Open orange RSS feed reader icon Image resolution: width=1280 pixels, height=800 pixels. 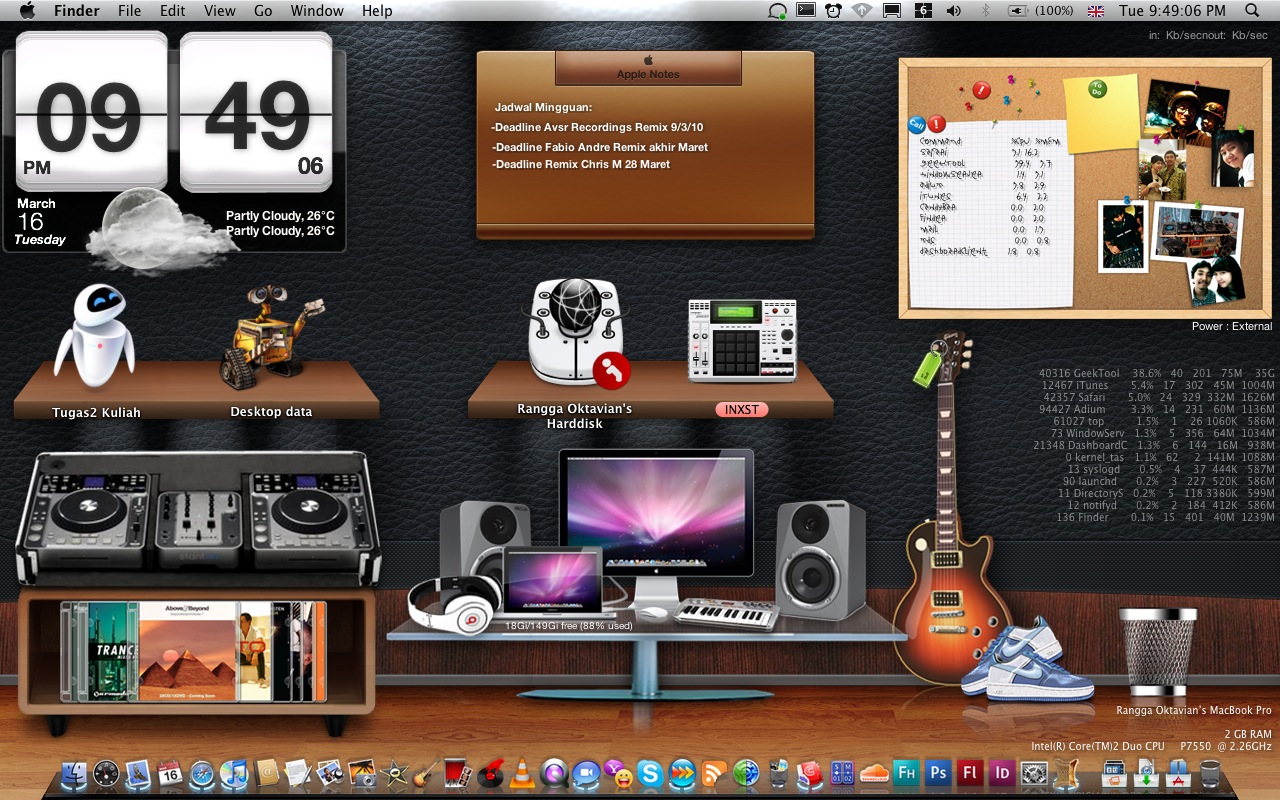click(714, 773)
